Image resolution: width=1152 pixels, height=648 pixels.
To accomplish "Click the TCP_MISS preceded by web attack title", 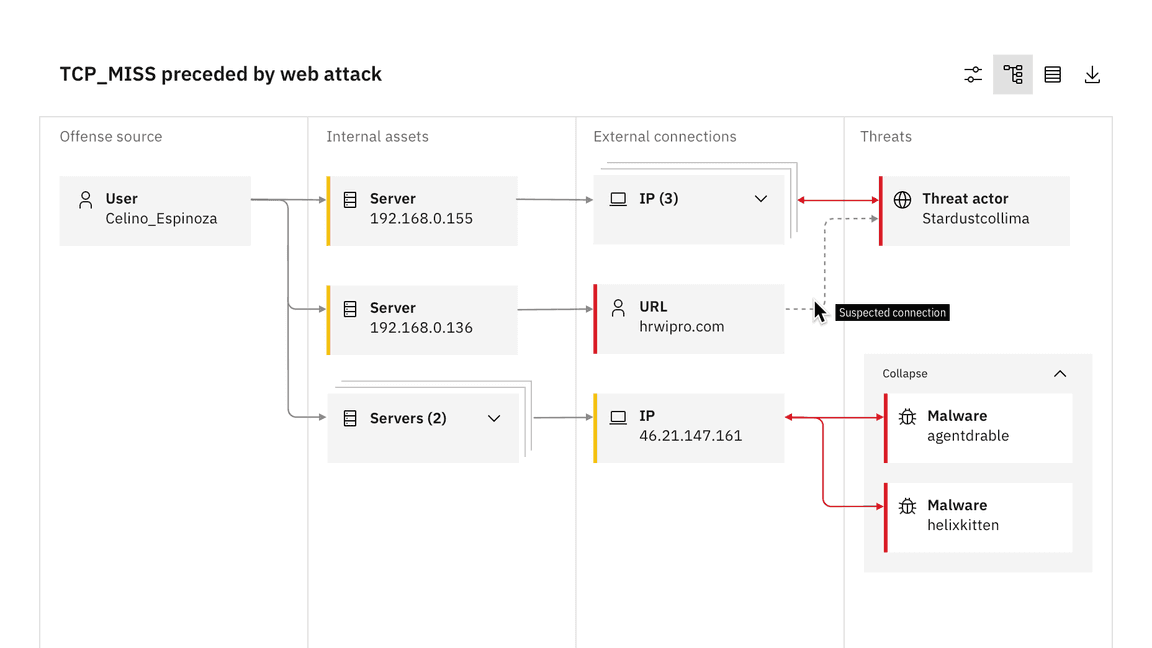I will [220, 74].
